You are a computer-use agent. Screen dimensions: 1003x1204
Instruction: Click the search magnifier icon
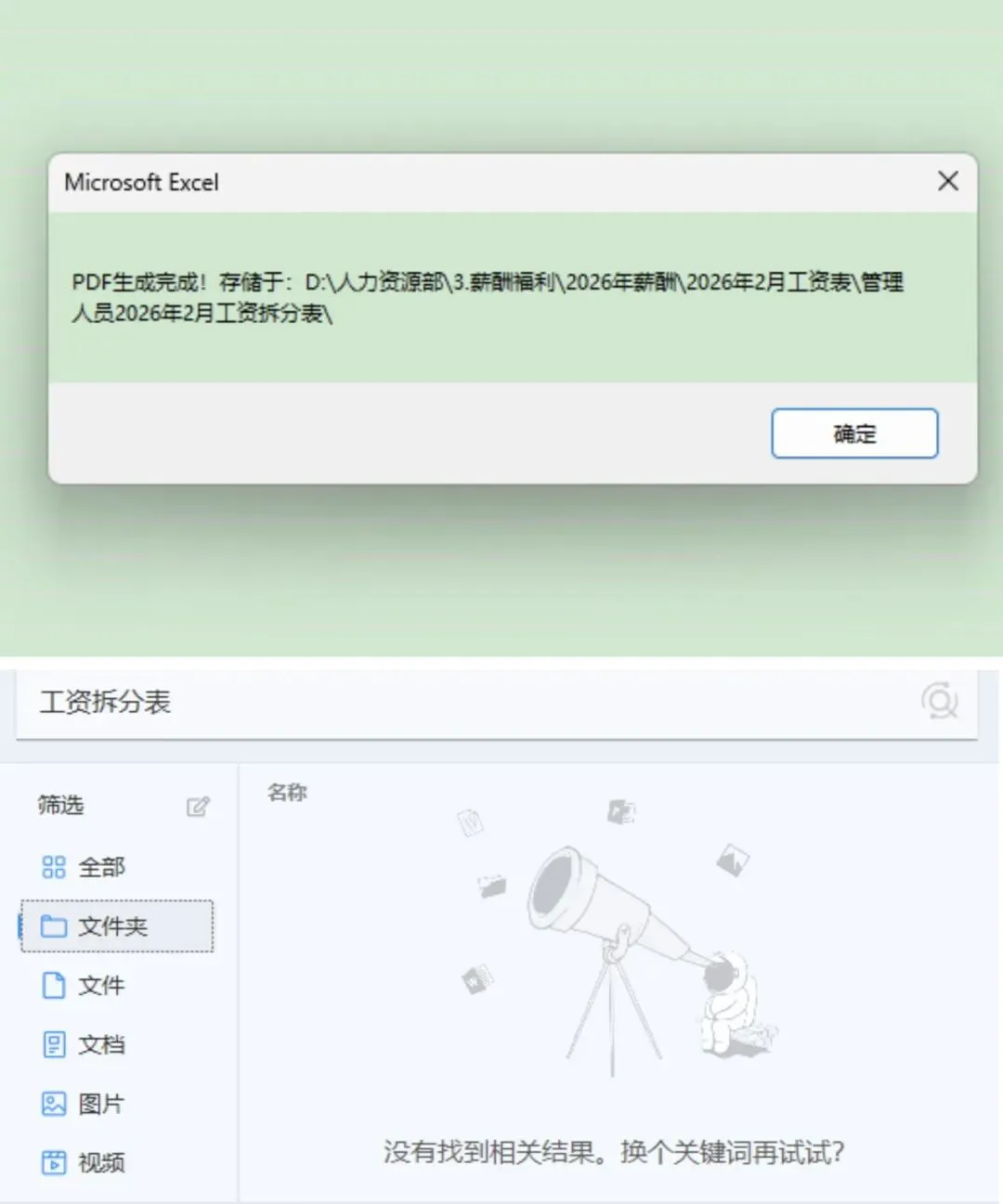click(x=939, y=701)
